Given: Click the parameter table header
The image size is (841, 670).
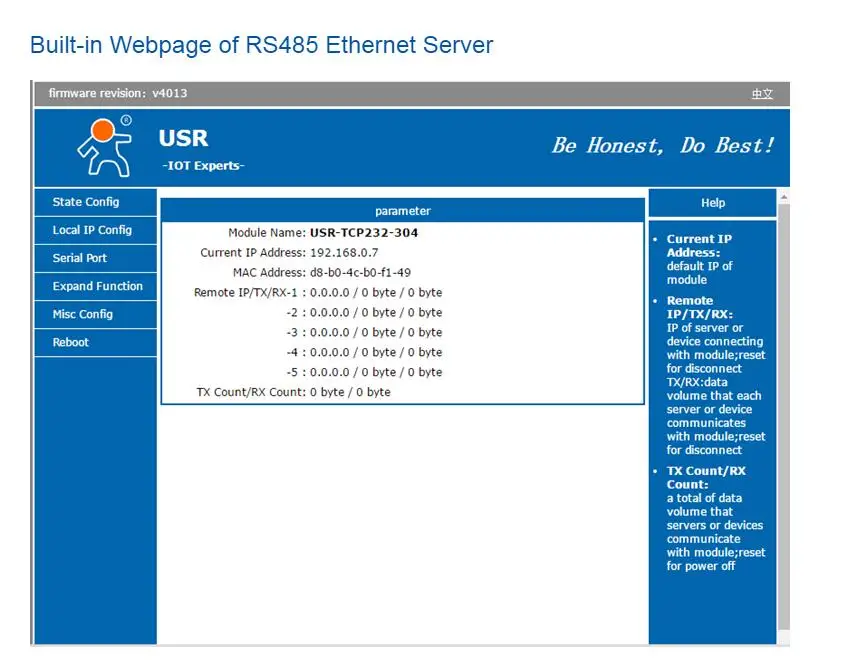Looking at the screenshot, I should click(x=402, y=211).
